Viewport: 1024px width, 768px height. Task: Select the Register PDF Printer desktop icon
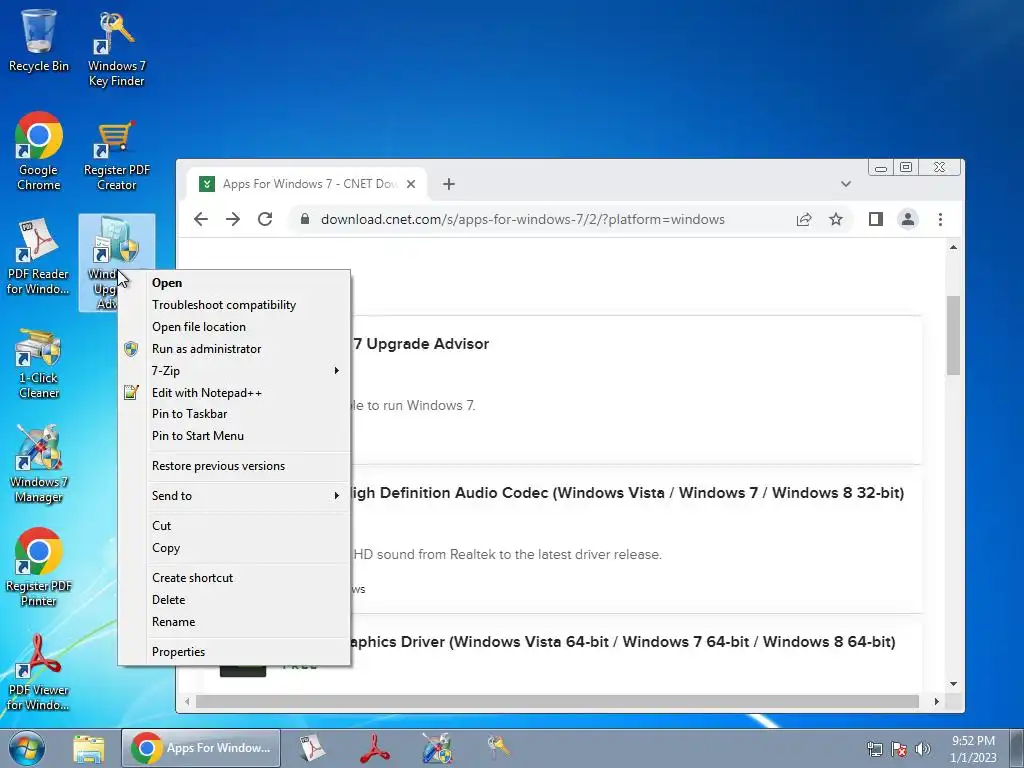tap(39, 567)
